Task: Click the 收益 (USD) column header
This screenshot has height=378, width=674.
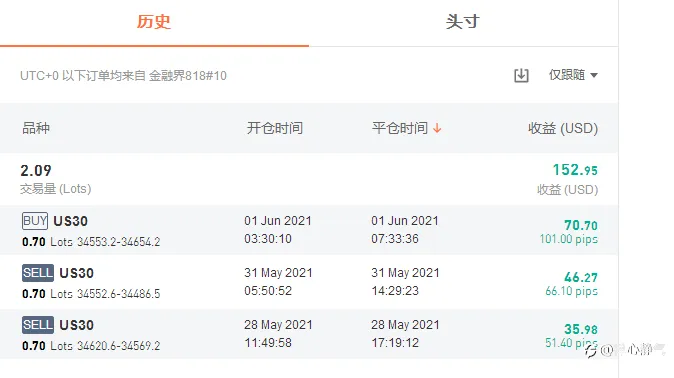Action: [563, 128]
